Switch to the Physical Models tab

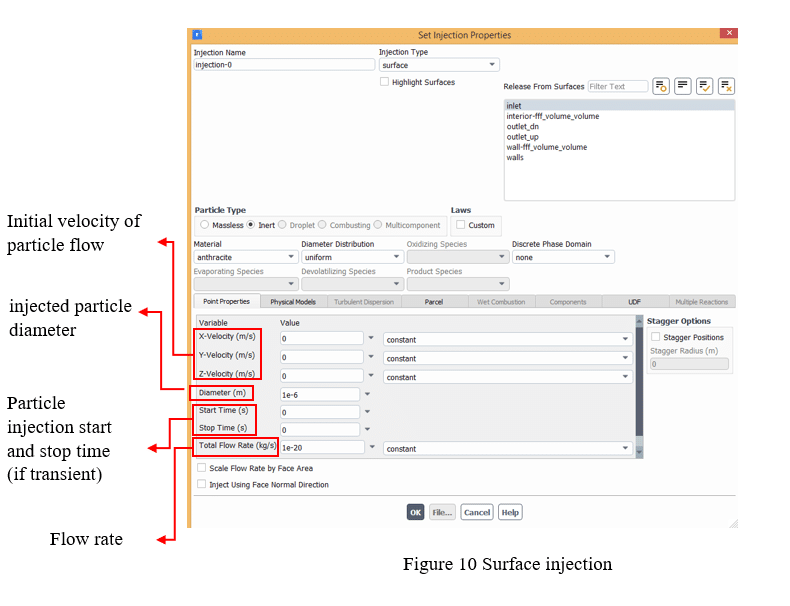[x=293, y=302]
